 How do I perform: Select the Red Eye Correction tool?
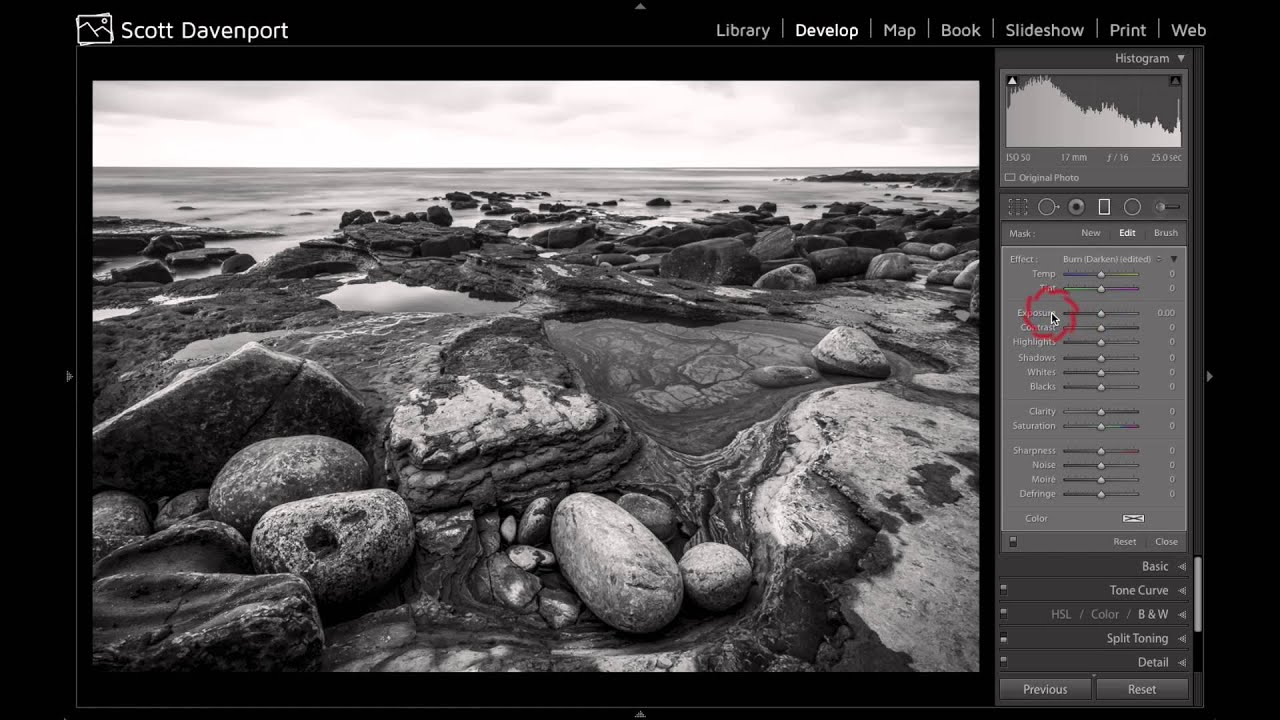click(1076, 207)
